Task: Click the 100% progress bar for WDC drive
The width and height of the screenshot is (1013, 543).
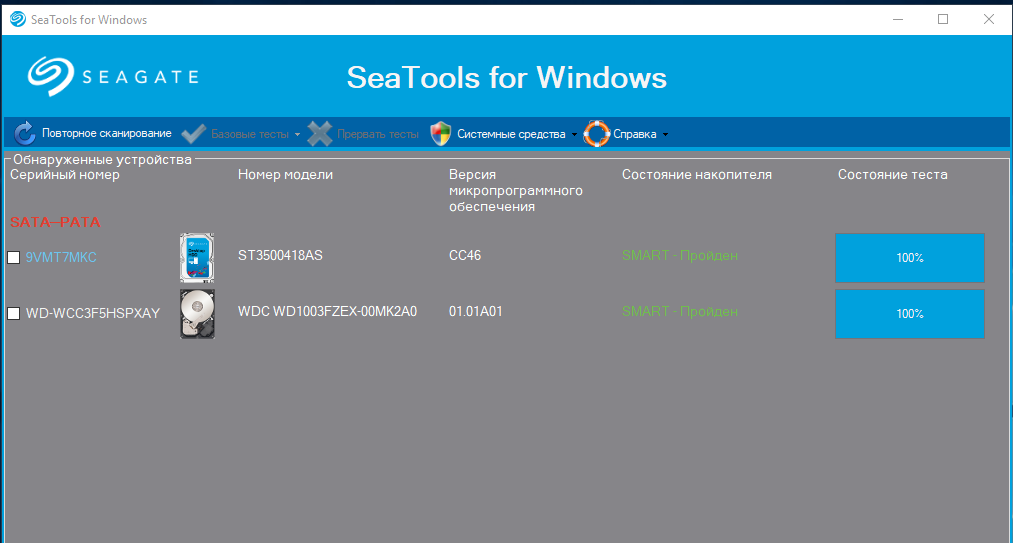Action: [x=909, y=314]
